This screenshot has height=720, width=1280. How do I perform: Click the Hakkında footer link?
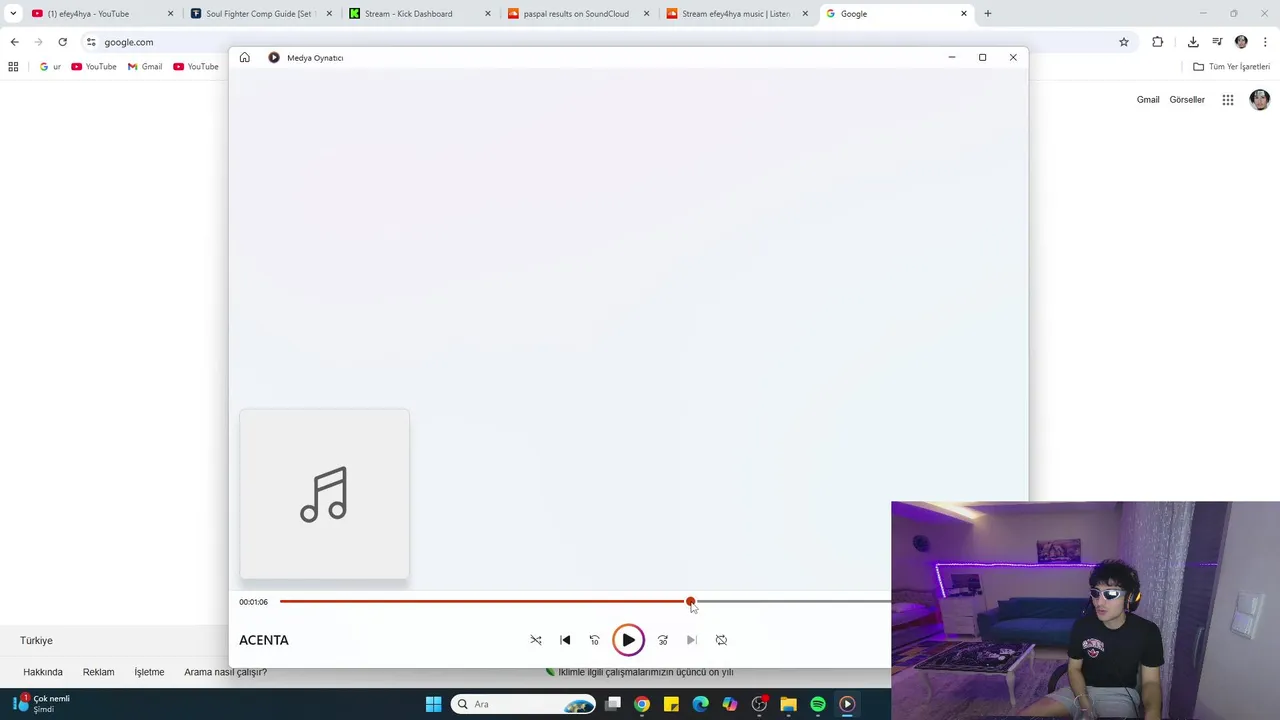coord(43,672)
